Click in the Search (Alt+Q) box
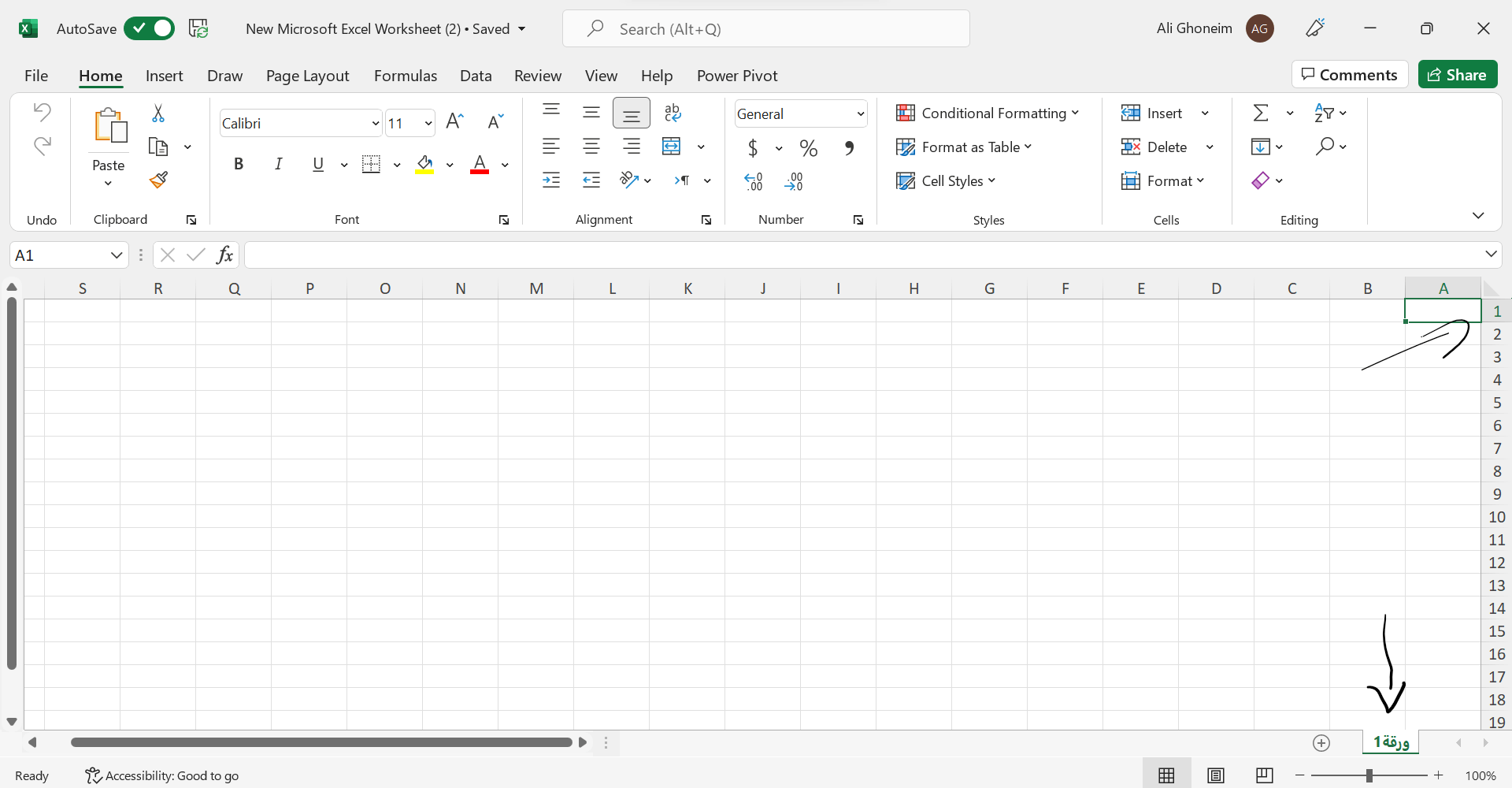The image size is (1512, 788). (766, 28)
